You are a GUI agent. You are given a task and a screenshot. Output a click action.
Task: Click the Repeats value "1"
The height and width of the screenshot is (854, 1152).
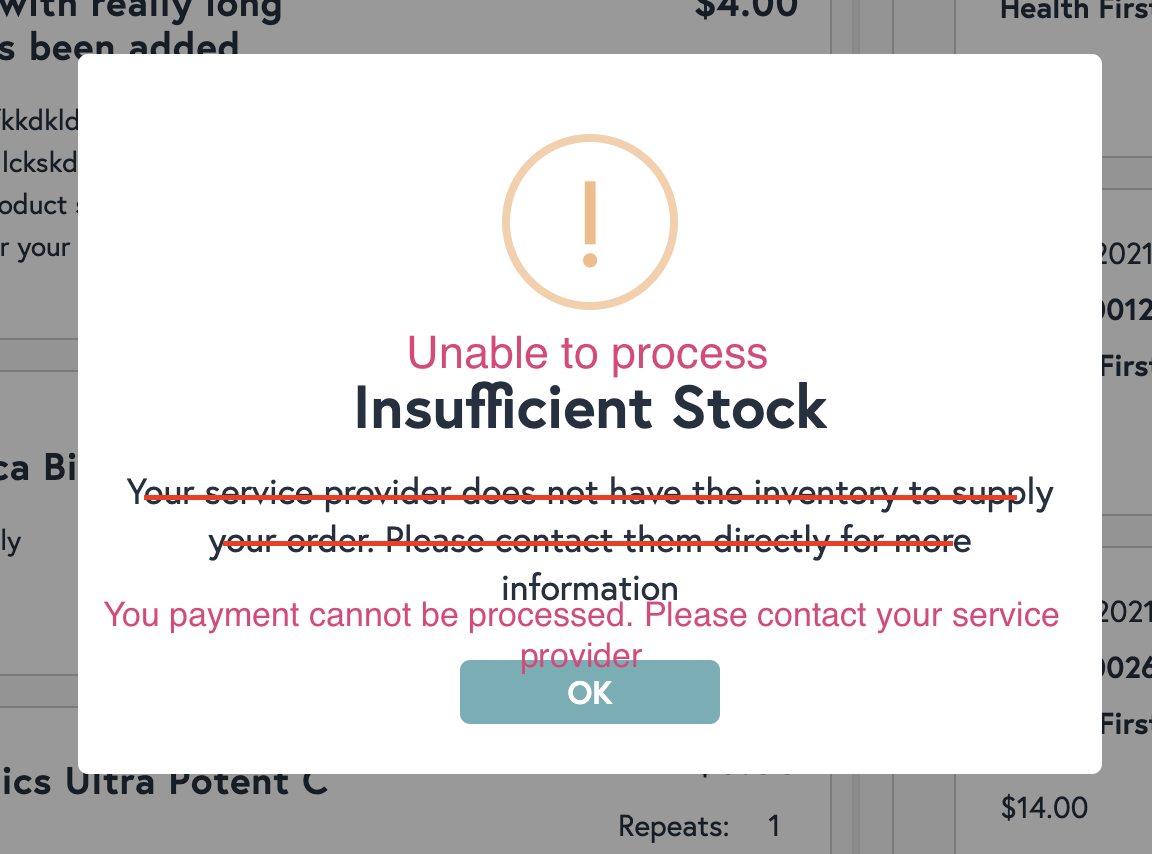pos(774,826)
